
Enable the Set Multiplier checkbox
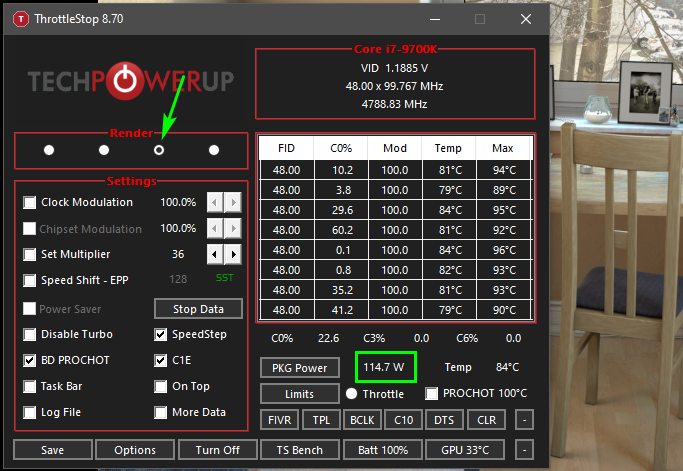click(30, 254)
